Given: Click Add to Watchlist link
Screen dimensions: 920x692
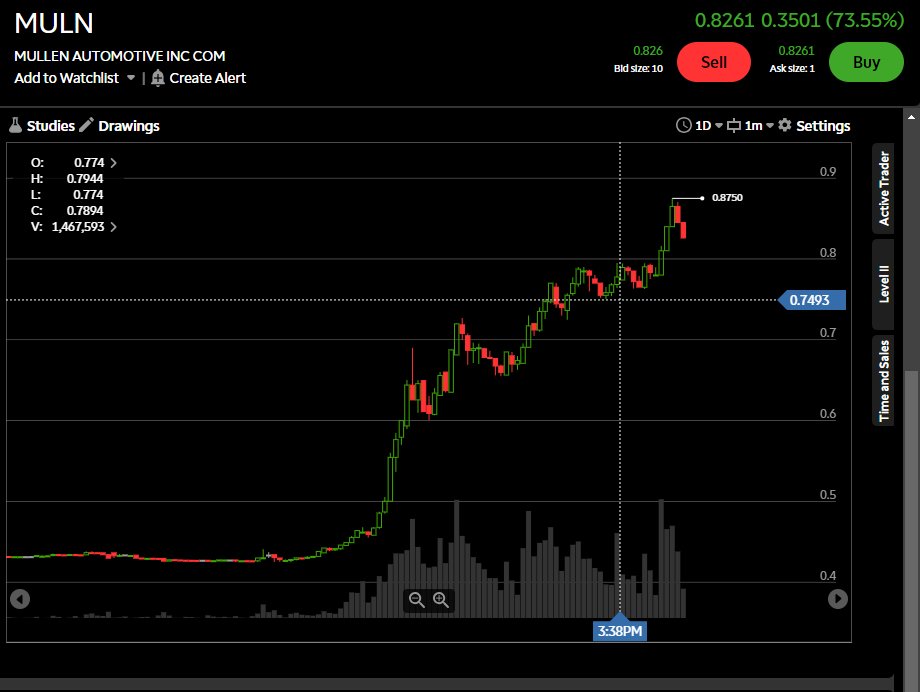Looking at the screenshot, I should (x=66, y=78).
